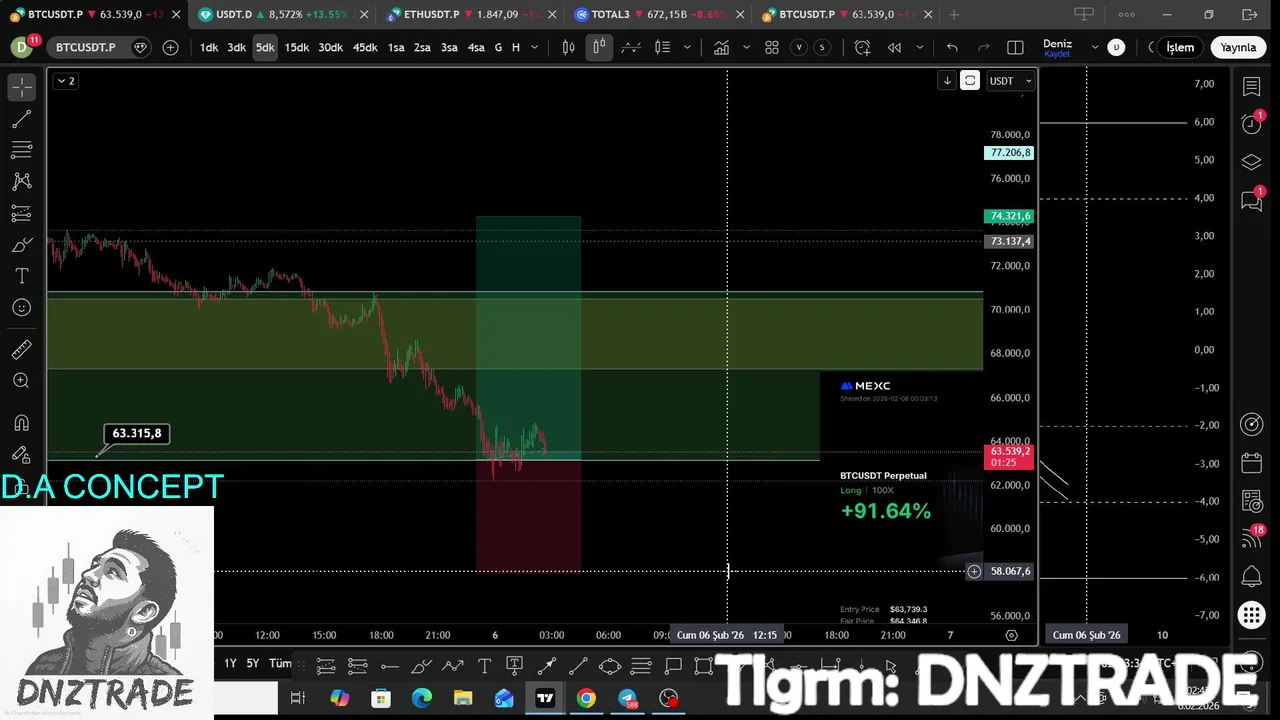Open the Deniz layout dropdown arrow
Screen dimensions: 1280x720
click(1095, 47)
